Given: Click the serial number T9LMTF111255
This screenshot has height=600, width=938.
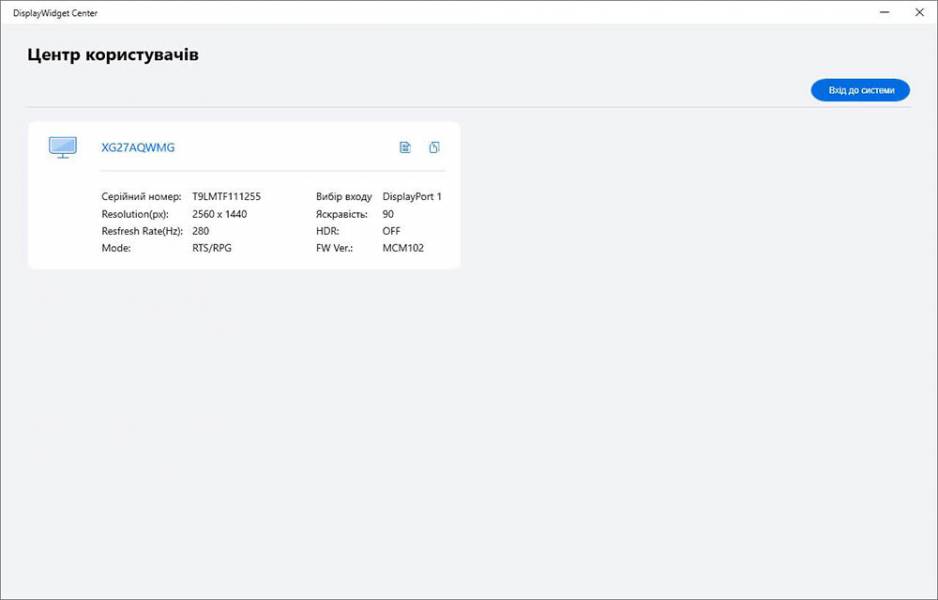Looking at the screenshot, I should click(226, 197).
